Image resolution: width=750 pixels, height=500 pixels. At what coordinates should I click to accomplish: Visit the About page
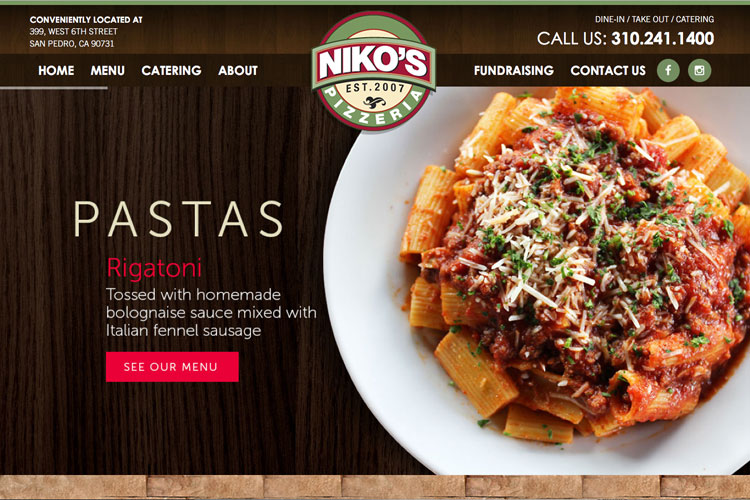(238, 70)
